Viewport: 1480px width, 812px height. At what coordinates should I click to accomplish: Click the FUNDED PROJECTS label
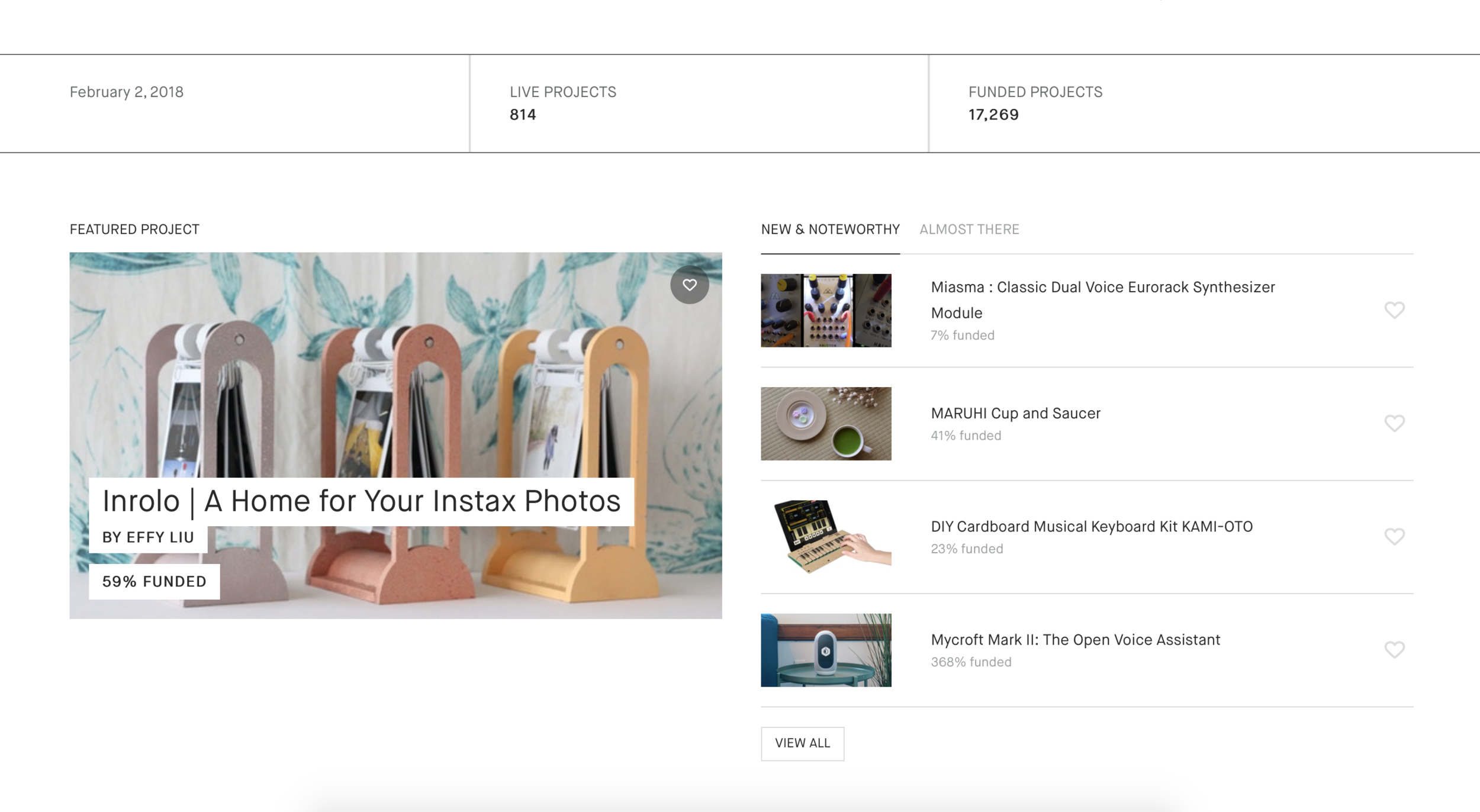pos(1035,92)
